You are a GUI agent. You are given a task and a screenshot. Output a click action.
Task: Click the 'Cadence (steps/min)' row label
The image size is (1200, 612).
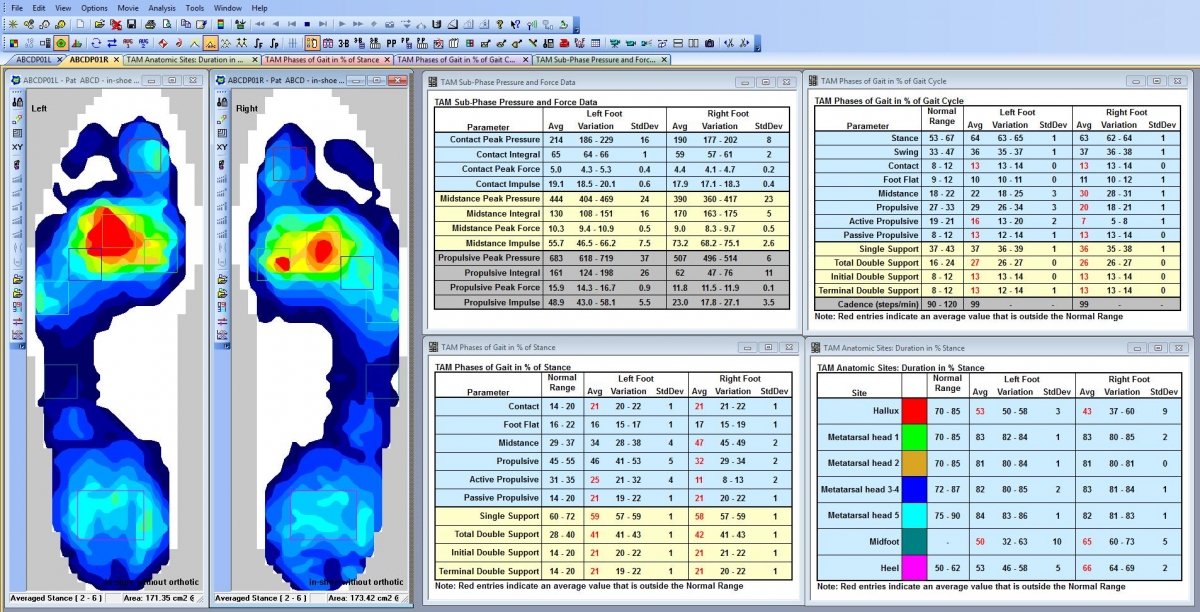click(878, 304)
